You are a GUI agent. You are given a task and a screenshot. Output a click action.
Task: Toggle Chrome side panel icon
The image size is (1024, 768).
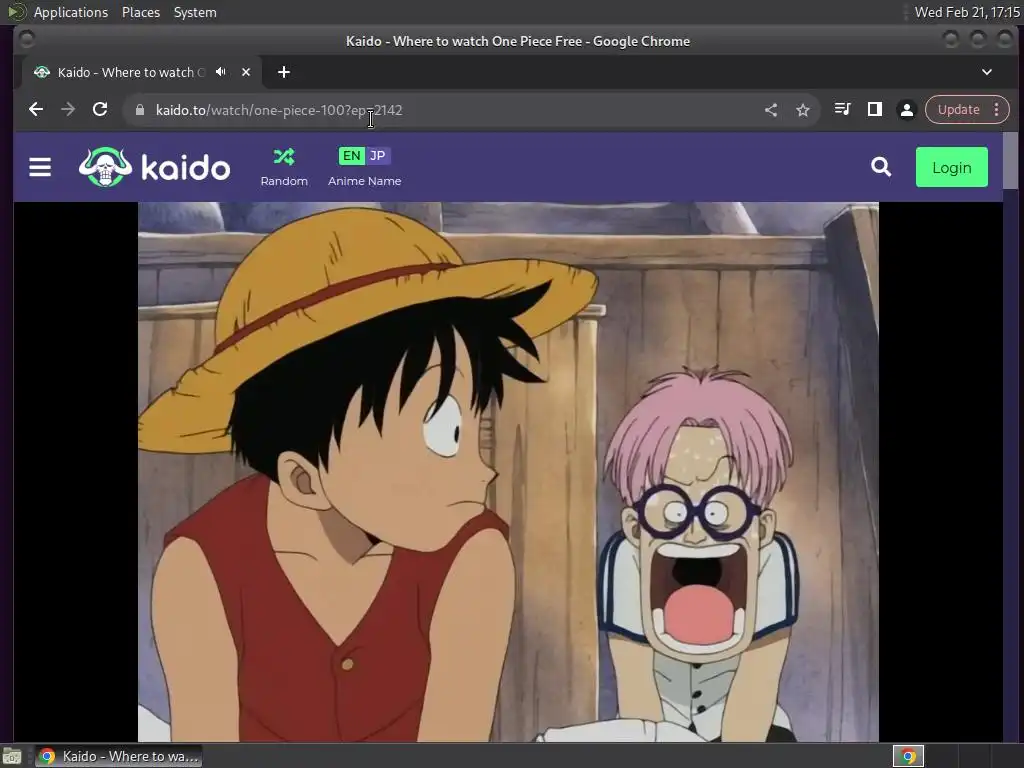coord(874,109)
